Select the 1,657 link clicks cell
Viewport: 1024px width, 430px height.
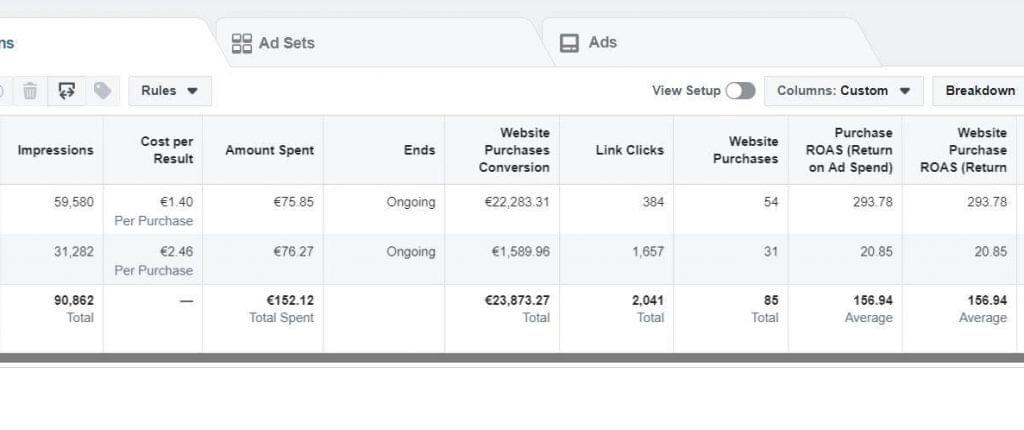pos(647,252)
